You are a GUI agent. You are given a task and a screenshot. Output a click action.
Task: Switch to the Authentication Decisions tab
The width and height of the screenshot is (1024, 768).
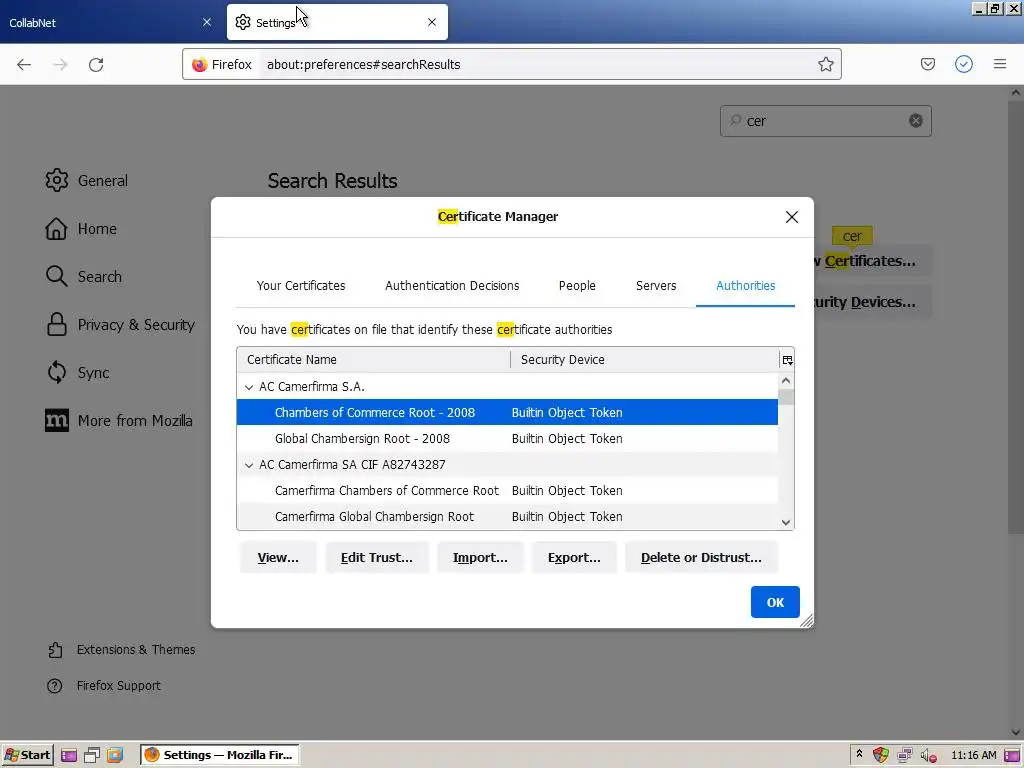(452, 285)
